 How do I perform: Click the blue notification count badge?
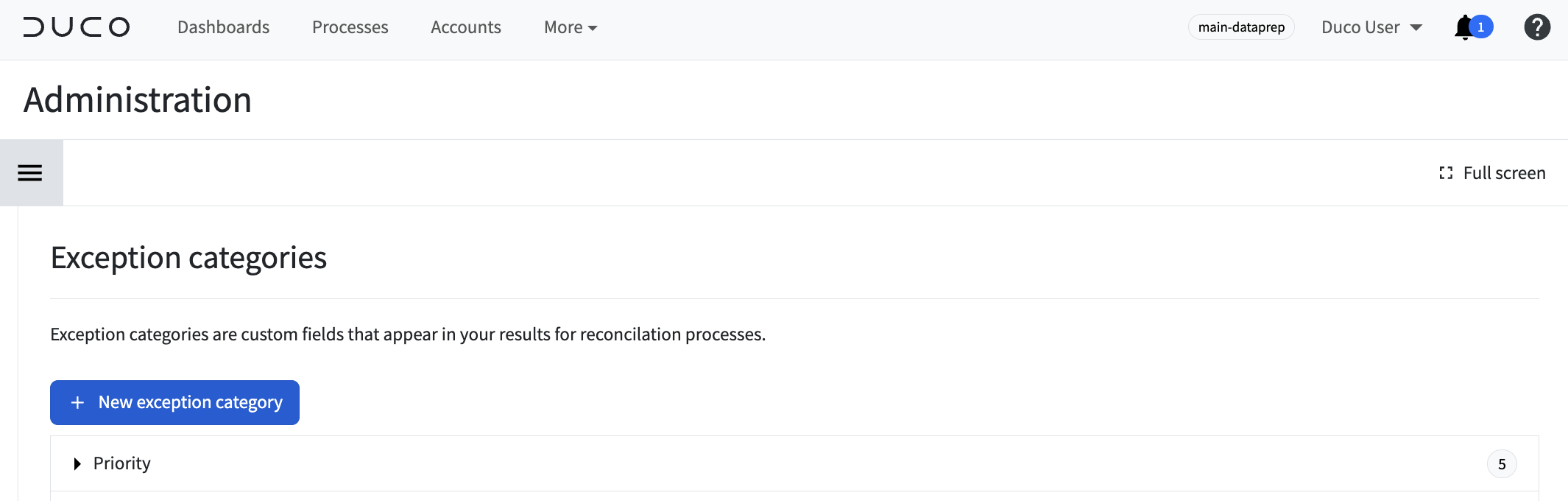point(1481,27)
